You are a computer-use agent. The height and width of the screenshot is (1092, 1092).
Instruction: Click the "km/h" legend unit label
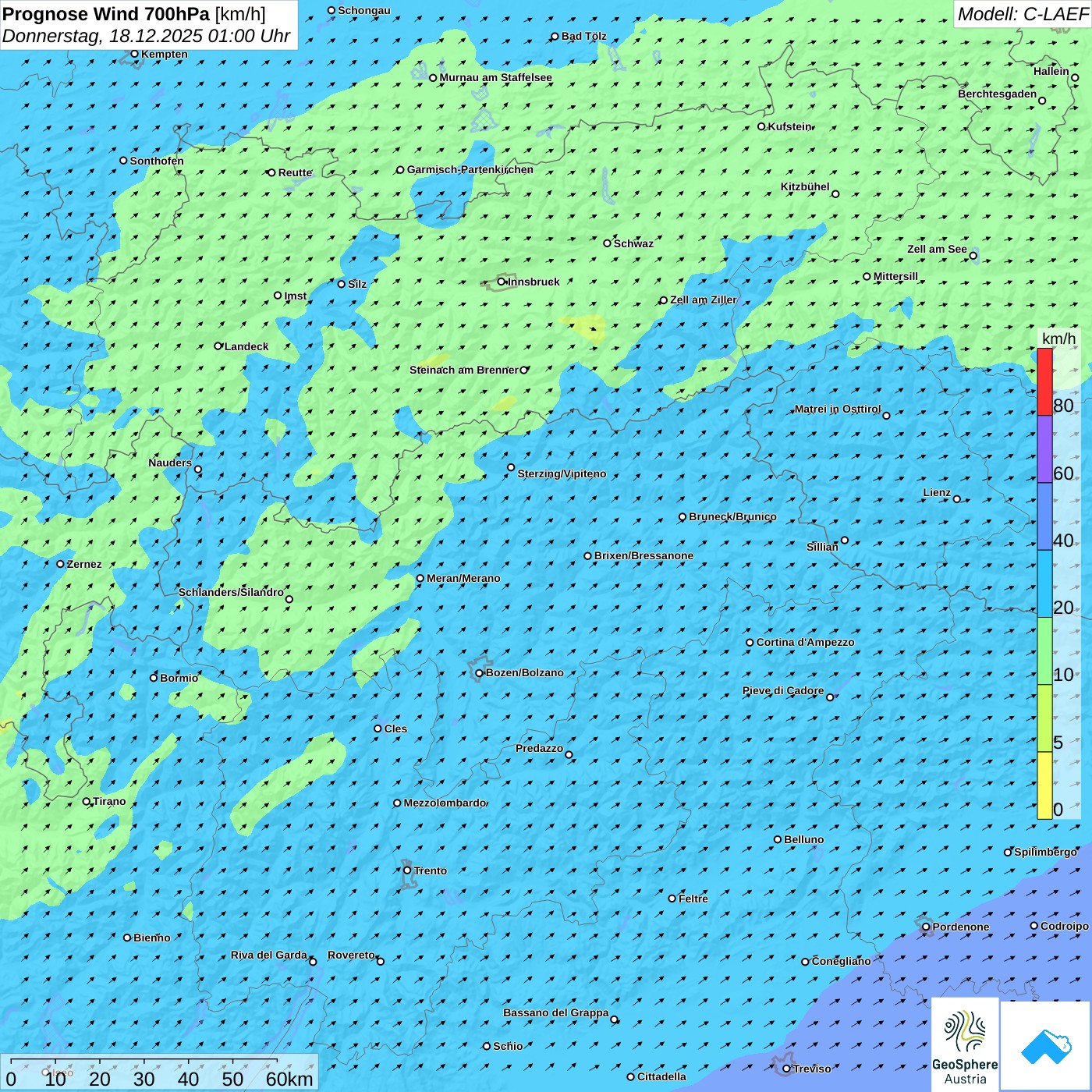(x=1058, y=339)
